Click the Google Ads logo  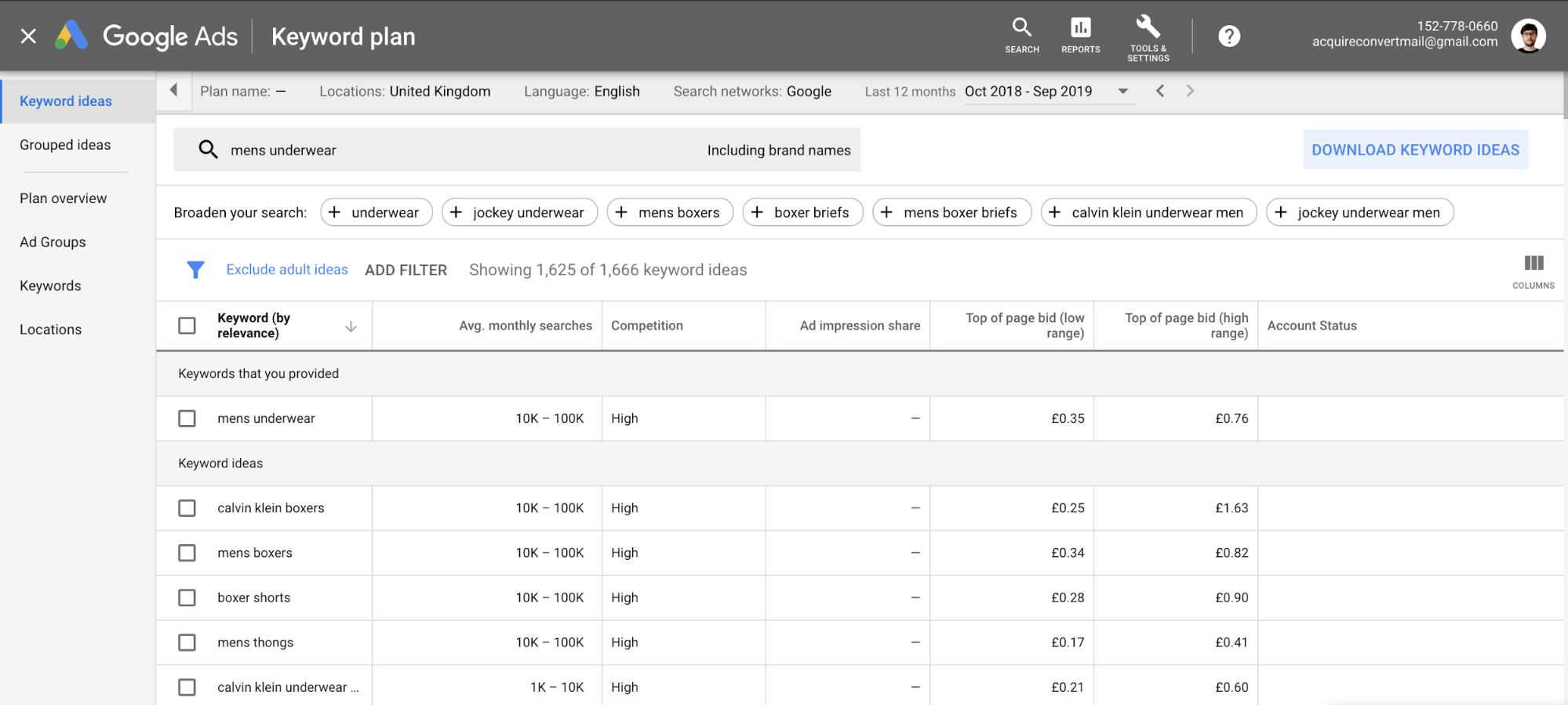click(x=71, y=36)
